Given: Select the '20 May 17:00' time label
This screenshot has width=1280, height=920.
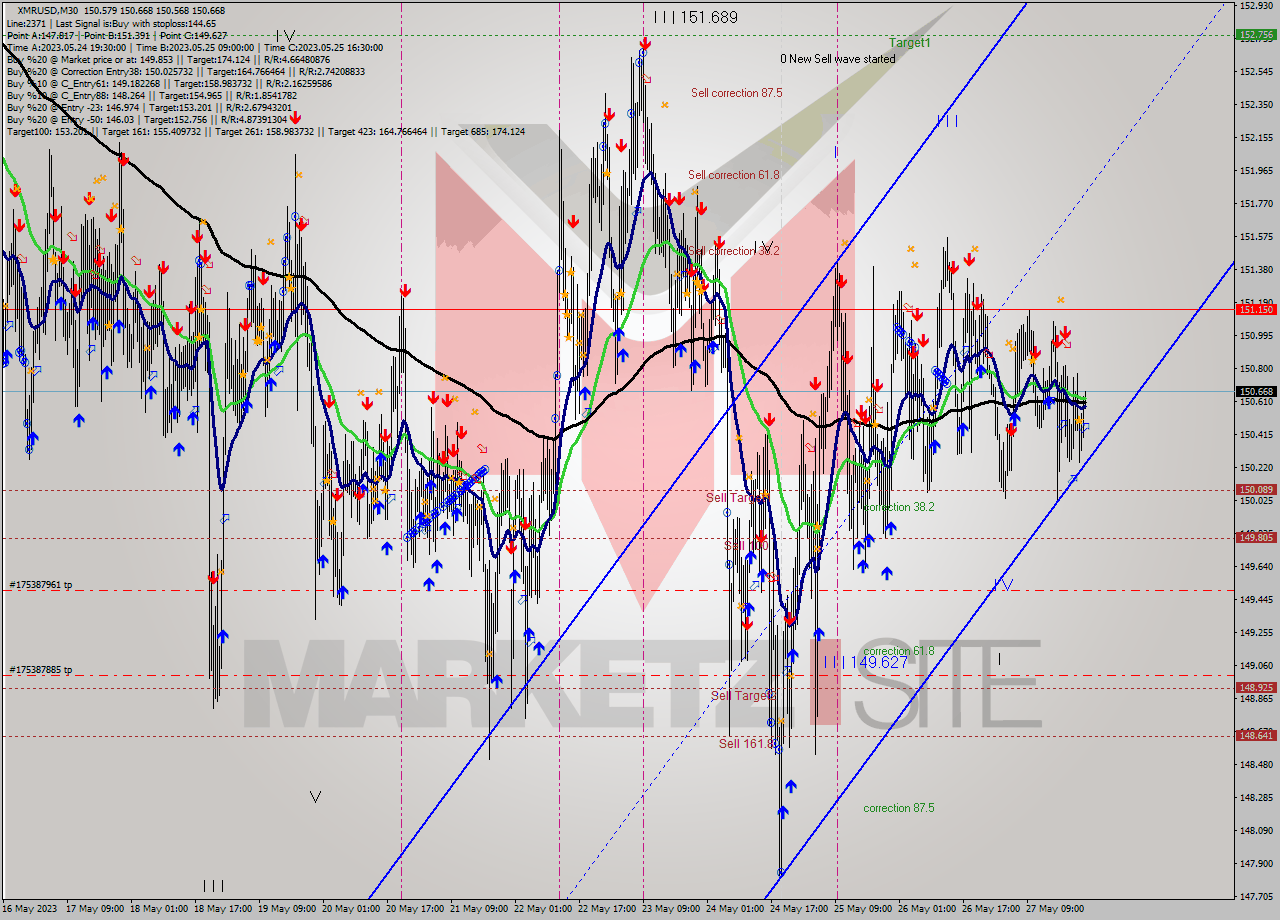Looking at the screenshot, I should pos(415,909).
